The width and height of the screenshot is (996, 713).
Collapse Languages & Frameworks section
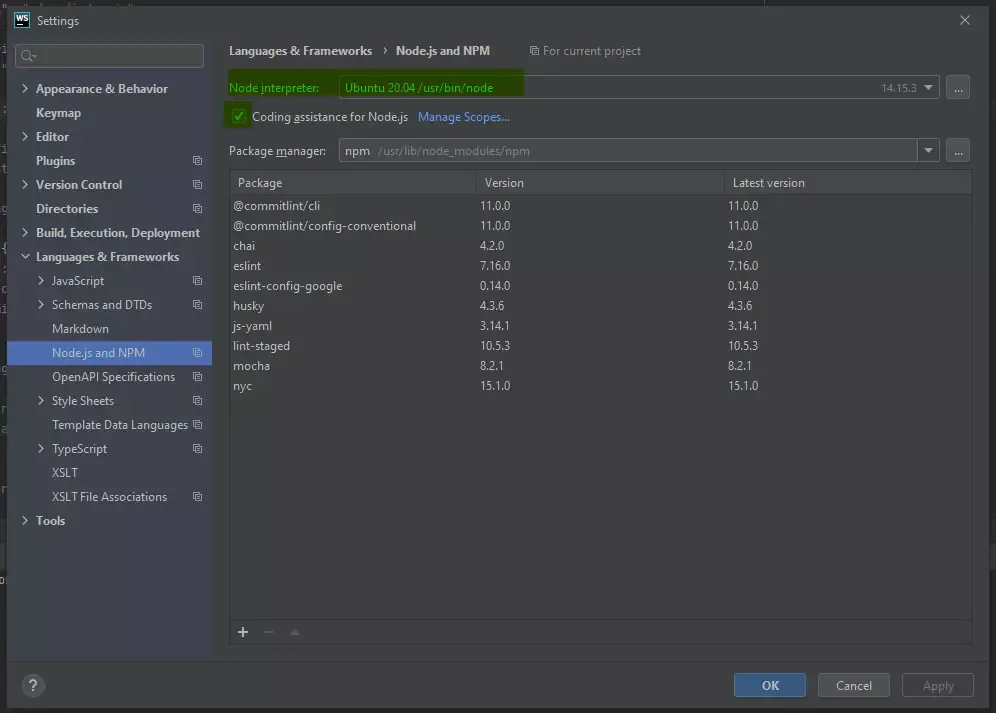[x=25, y=257]
